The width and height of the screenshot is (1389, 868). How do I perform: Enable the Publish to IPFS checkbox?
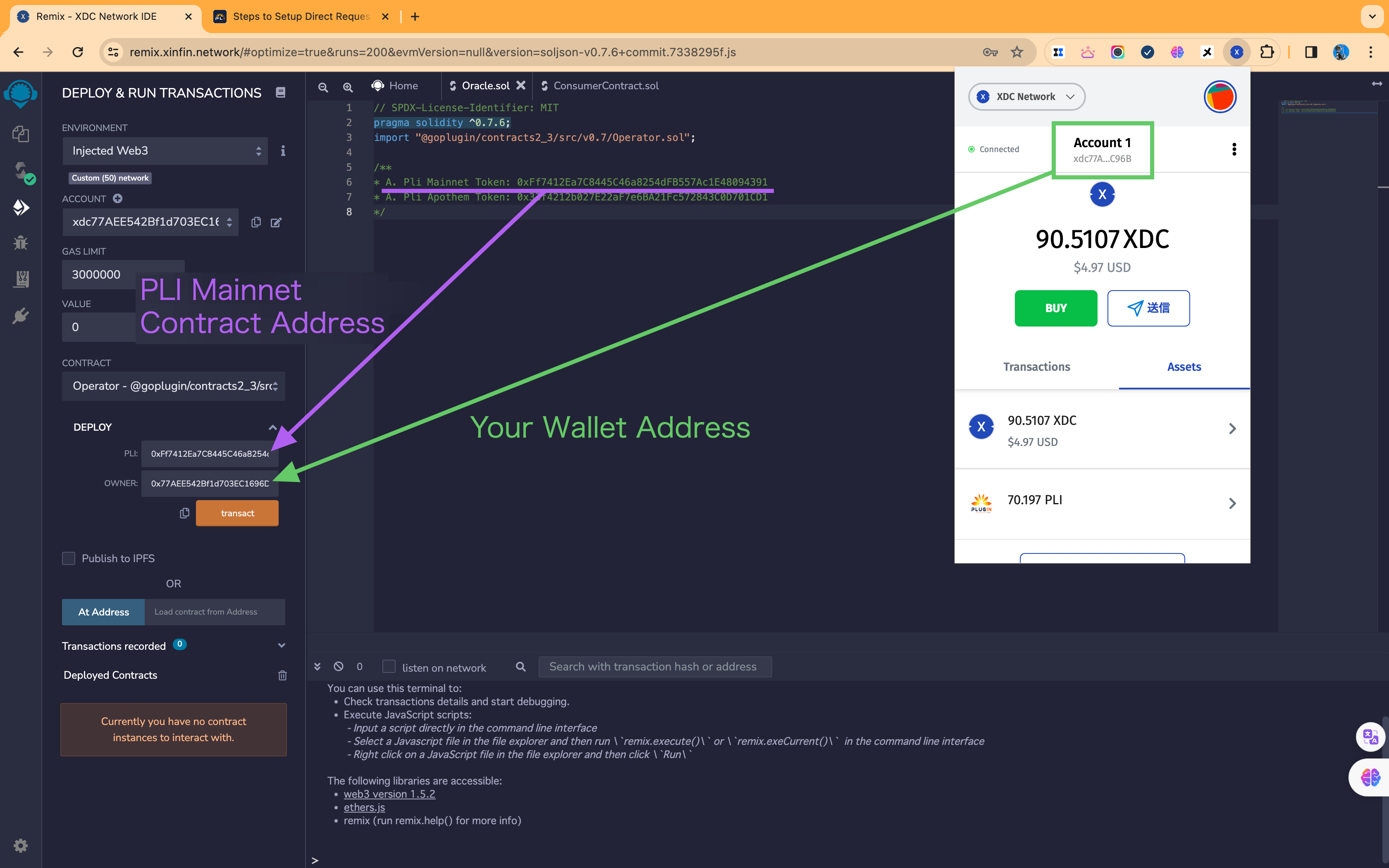tap(69, 558)
